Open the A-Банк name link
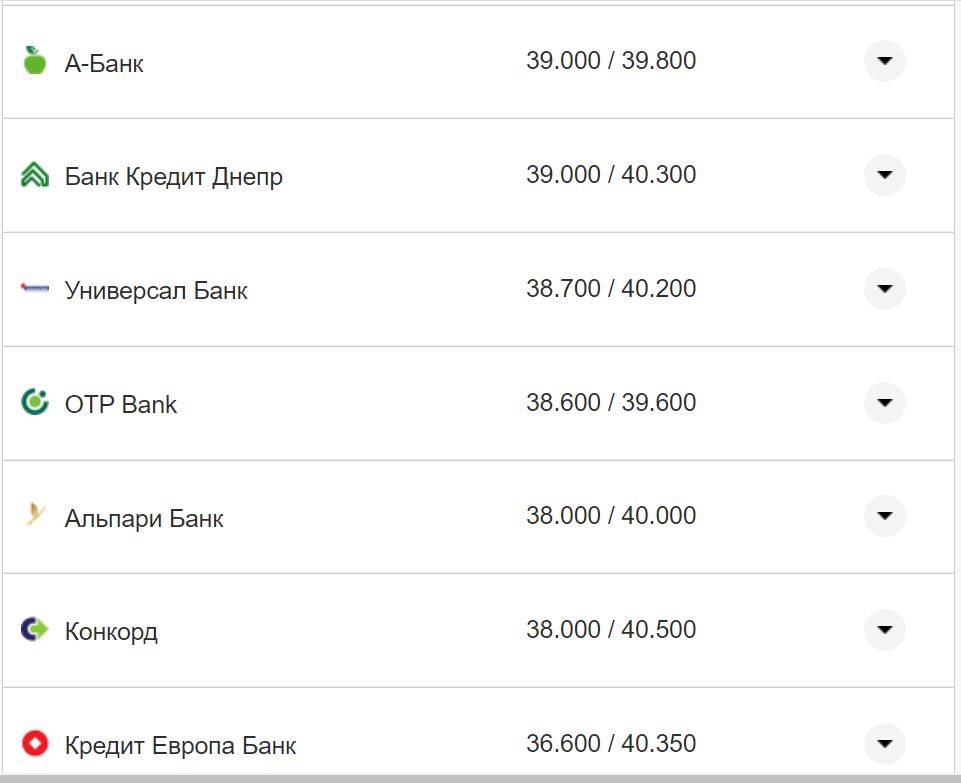The height and width of the screenshot is (783, 961). (104, 64)
